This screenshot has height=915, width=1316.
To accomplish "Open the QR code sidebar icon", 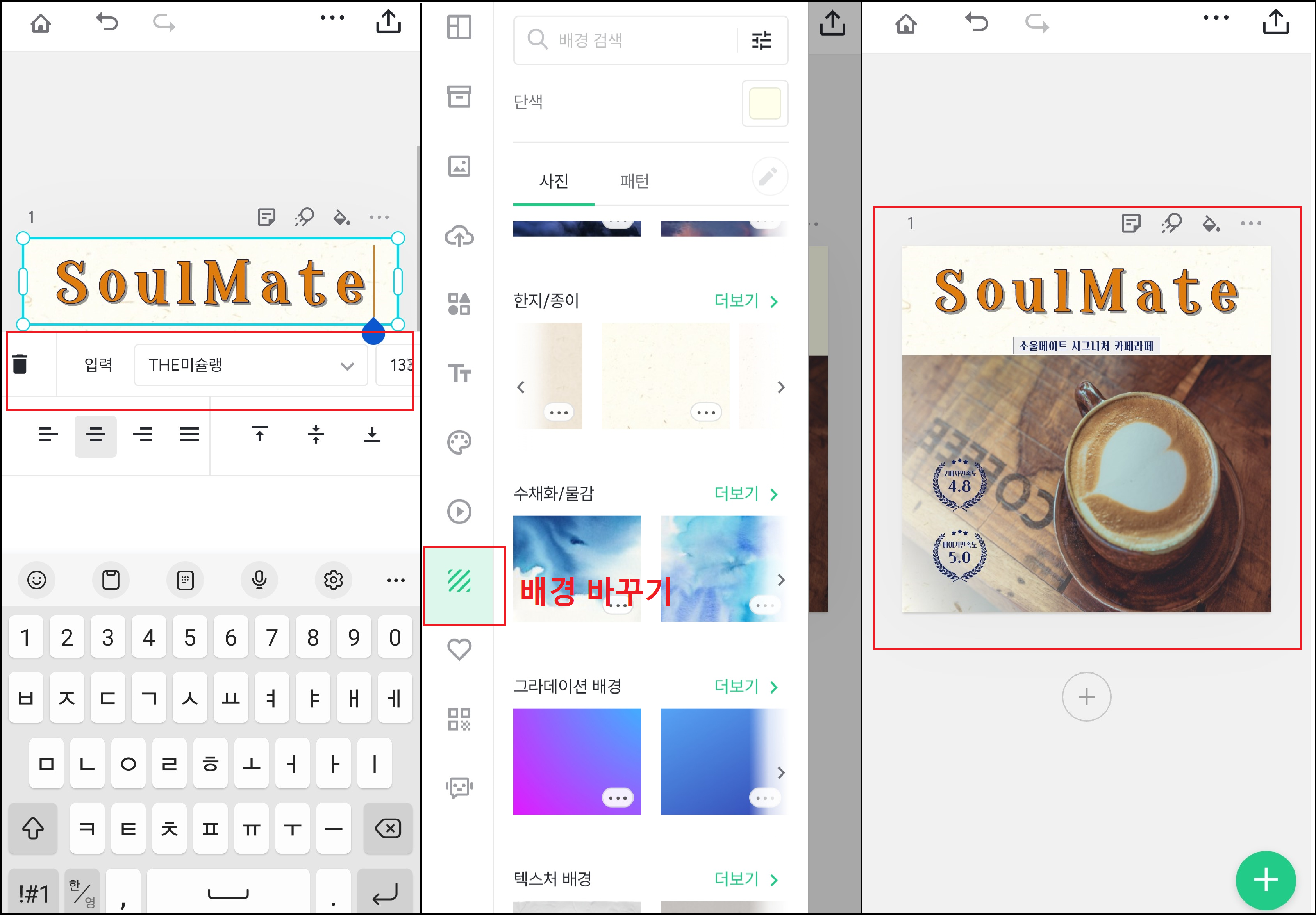I will tap(459, 719).
